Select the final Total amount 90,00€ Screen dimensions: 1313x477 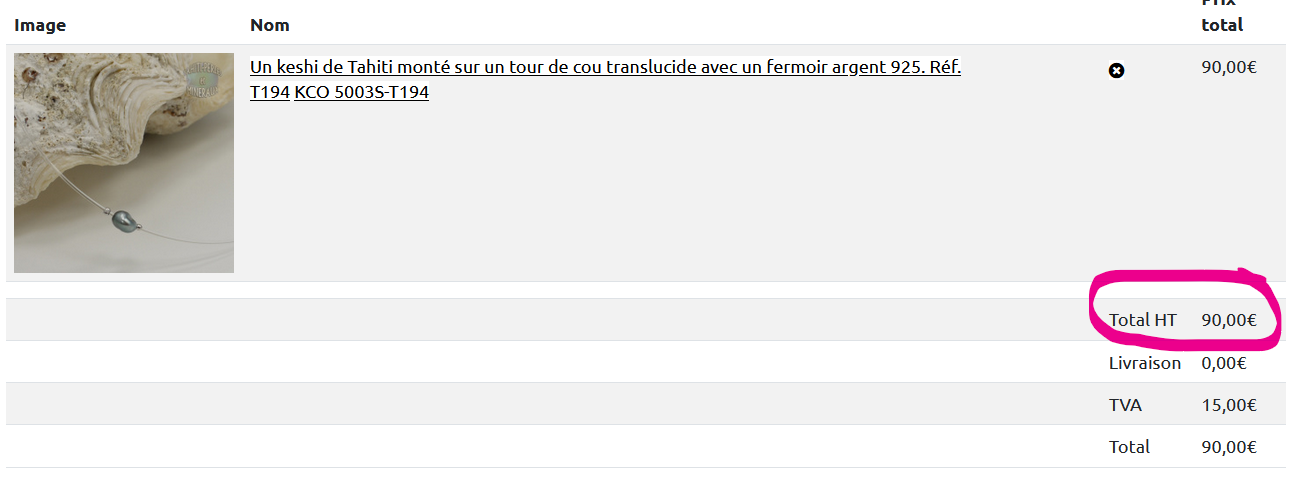[1229, 447]
